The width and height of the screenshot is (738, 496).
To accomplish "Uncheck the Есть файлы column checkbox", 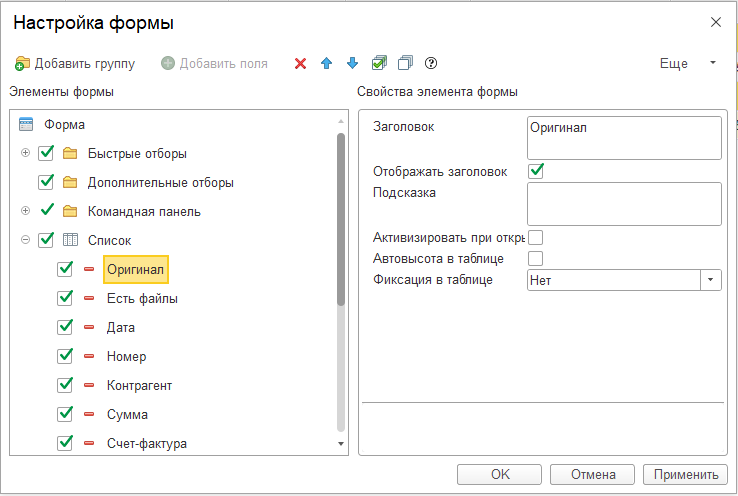I will pyautogui.click(x=65, y=298).
